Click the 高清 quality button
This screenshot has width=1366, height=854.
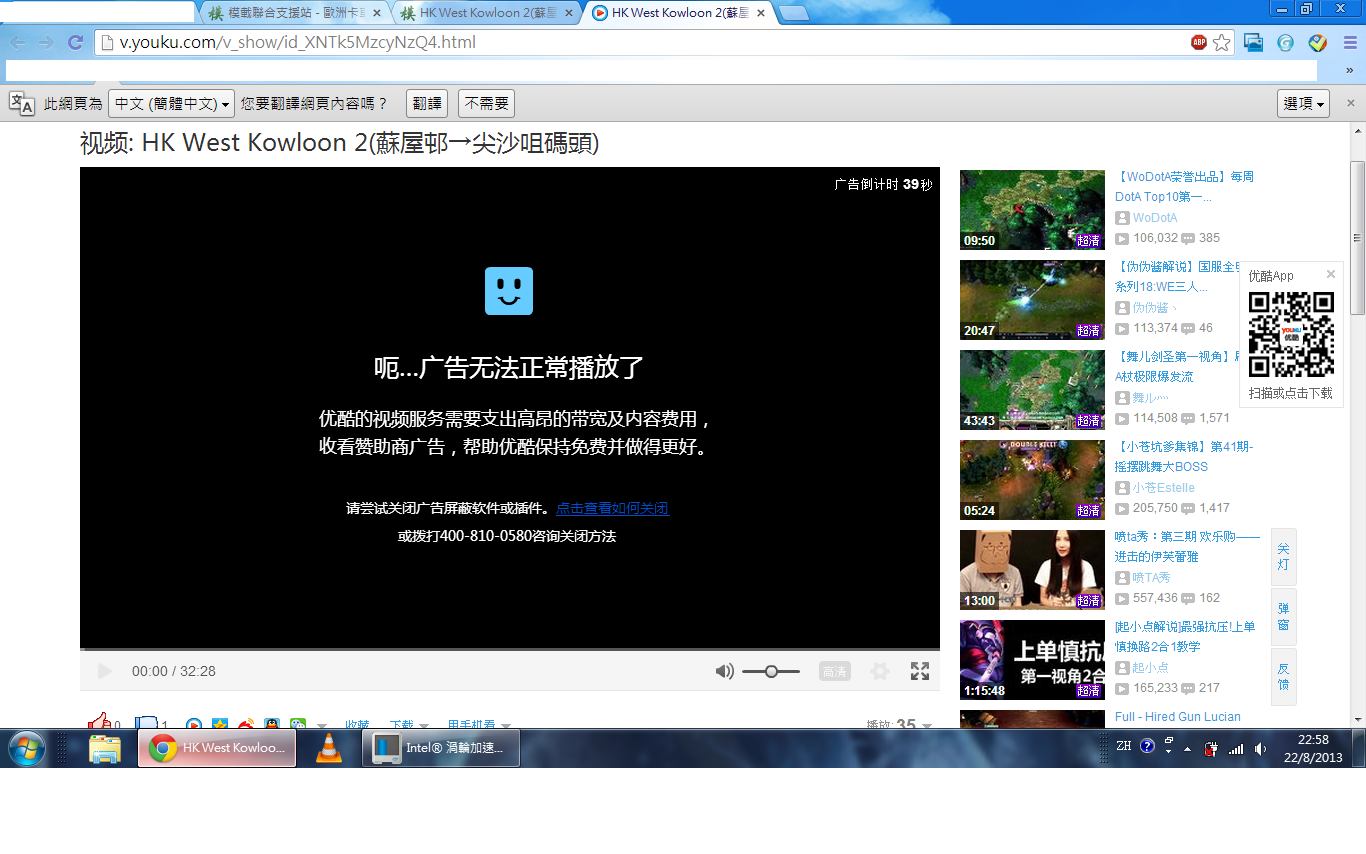pyautogui.click(x=835, y=671)
